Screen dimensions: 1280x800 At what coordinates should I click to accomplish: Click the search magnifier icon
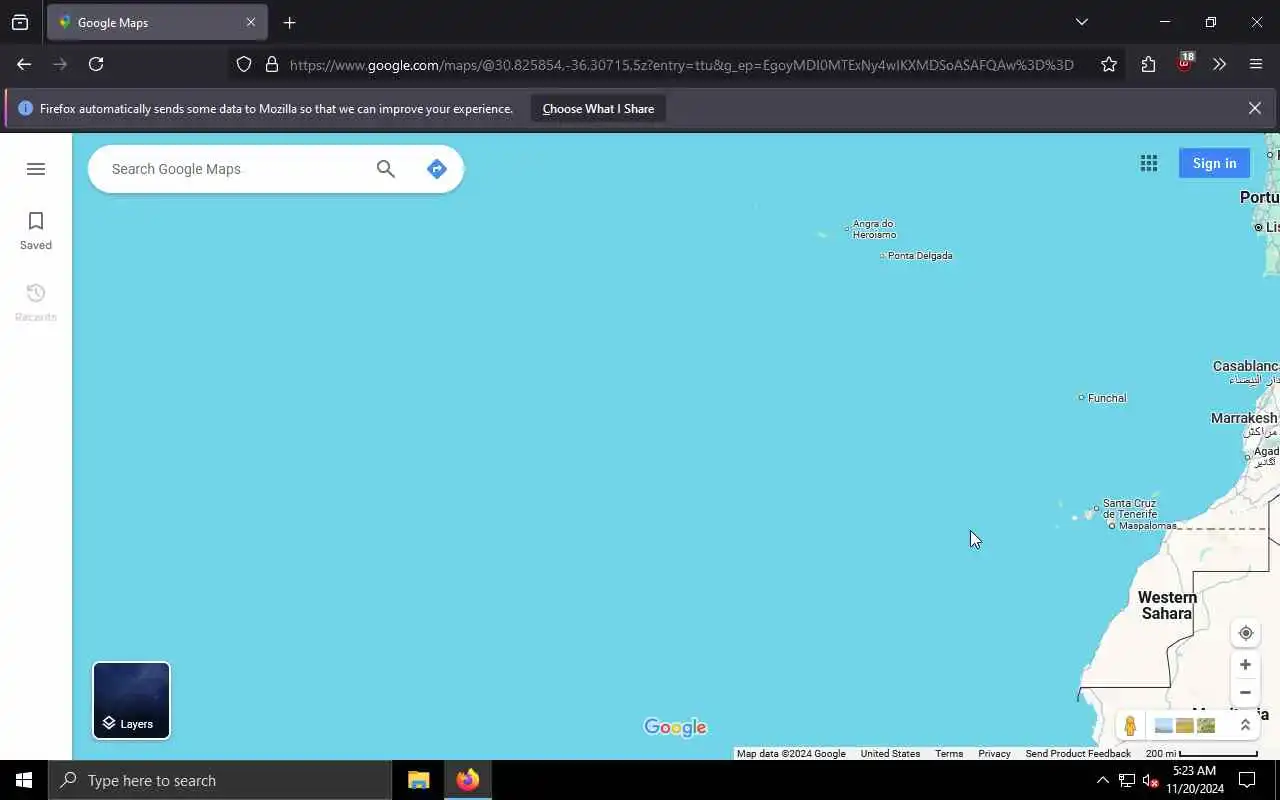386,169
